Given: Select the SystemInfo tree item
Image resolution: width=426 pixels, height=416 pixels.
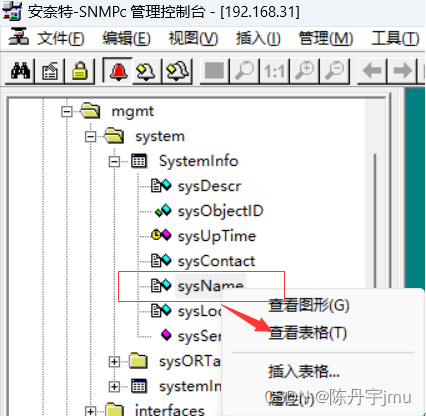Looking at the screenshot, I should (x=199, y=161).
